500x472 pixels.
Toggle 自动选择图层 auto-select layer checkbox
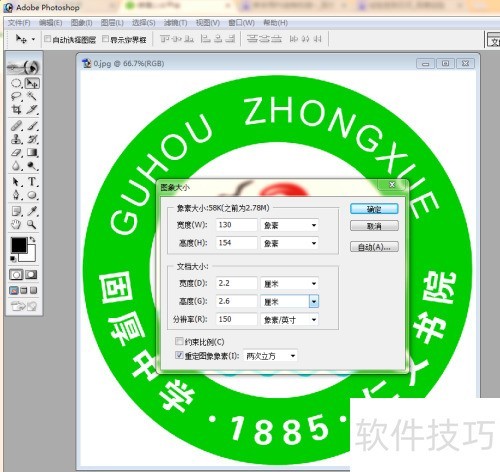[x=48, y=39]
